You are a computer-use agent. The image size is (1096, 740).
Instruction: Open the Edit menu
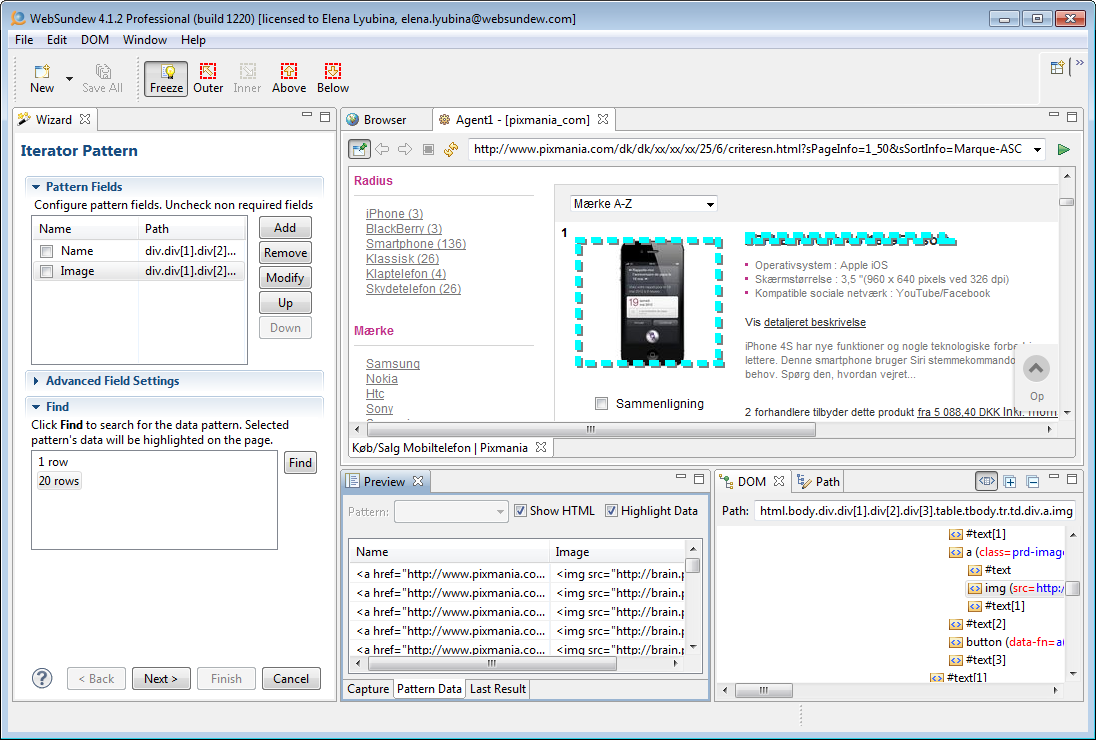(x=57, y=40)
